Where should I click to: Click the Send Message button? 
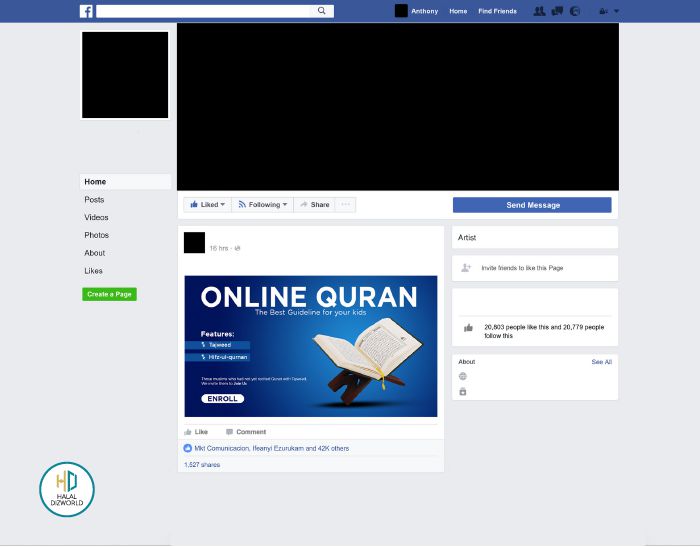point(531,205)
